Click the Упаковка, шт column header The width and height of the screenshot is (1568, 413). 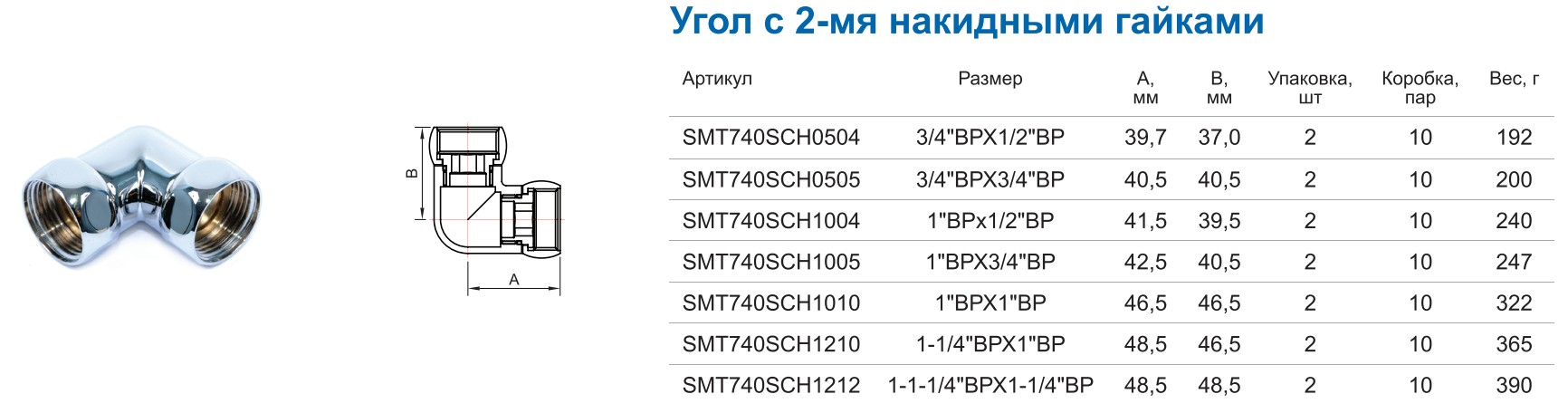point(1310,88)
